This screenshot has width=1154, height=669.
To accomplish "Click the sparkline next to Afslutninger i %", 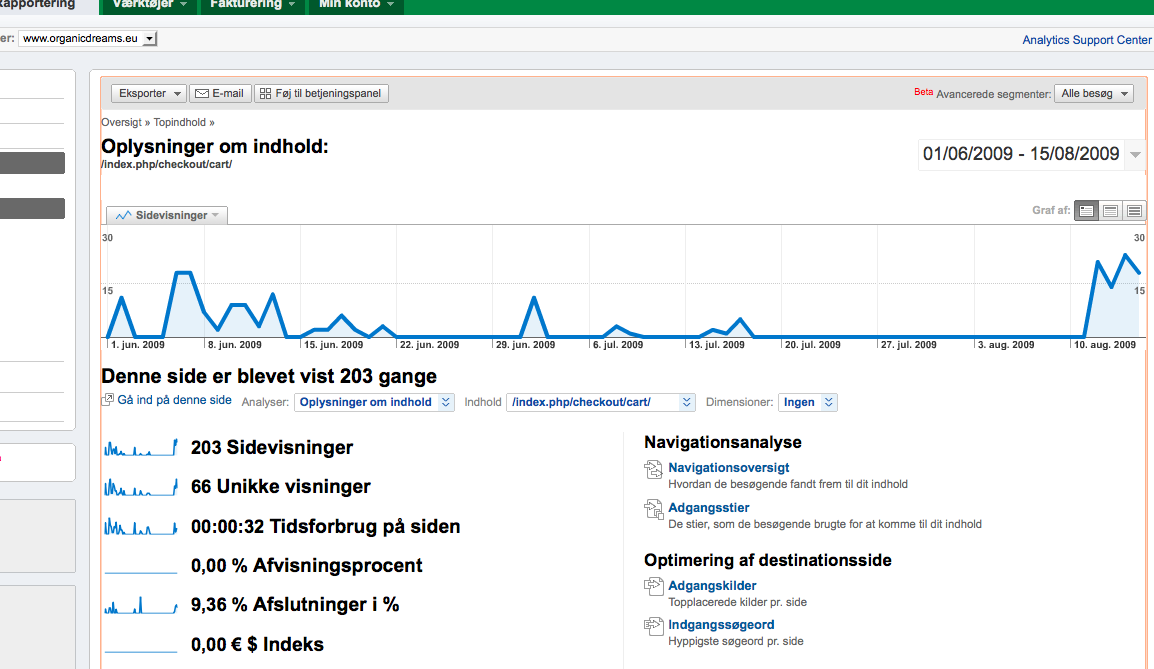I will tap(141, 605).
